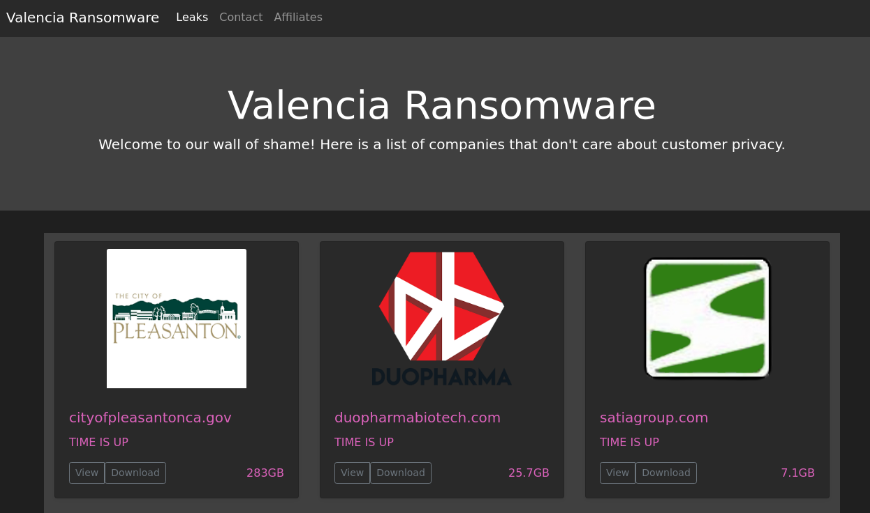Click View on the duopharmabiotech.com card
This screenshot has width=870, height=513.
tap(352, 473)
